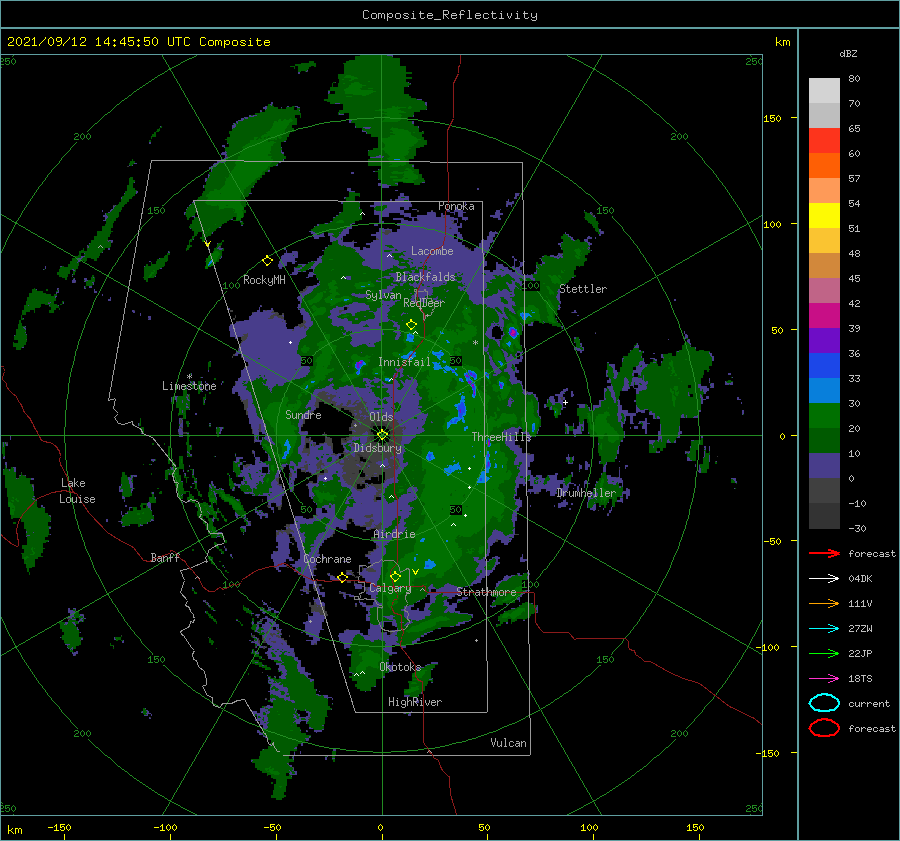This screenshot has height=841, width=900.
Task: Click the red 'forecast' ellipse legend icon
Action: tap(824, 728)
